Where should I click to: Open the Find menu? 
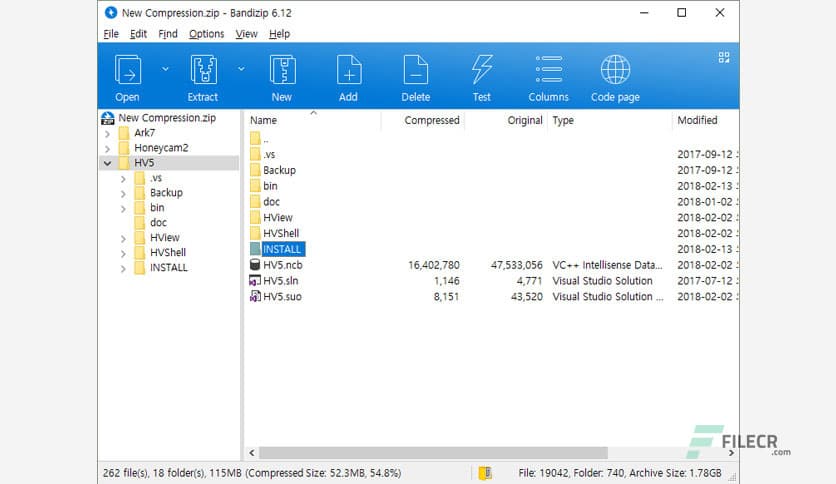pos(168,34)
